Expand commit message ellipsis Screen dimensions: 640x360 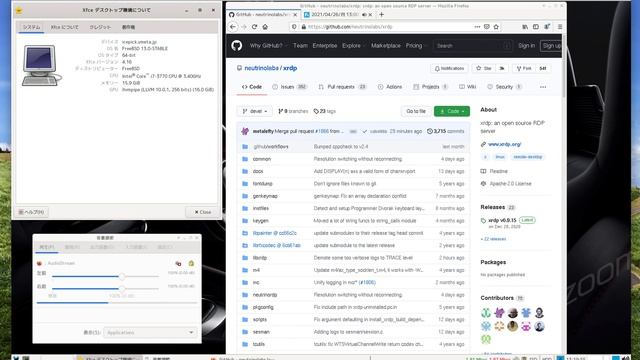pos(353,131)
